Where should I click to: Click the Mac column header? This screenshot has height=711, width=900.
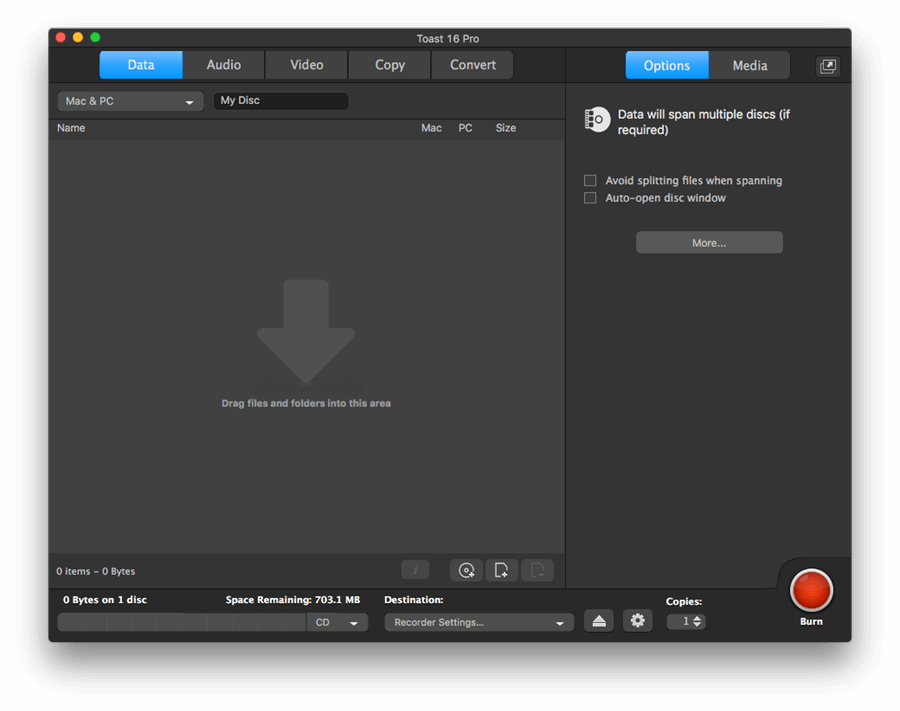point(432,128)
